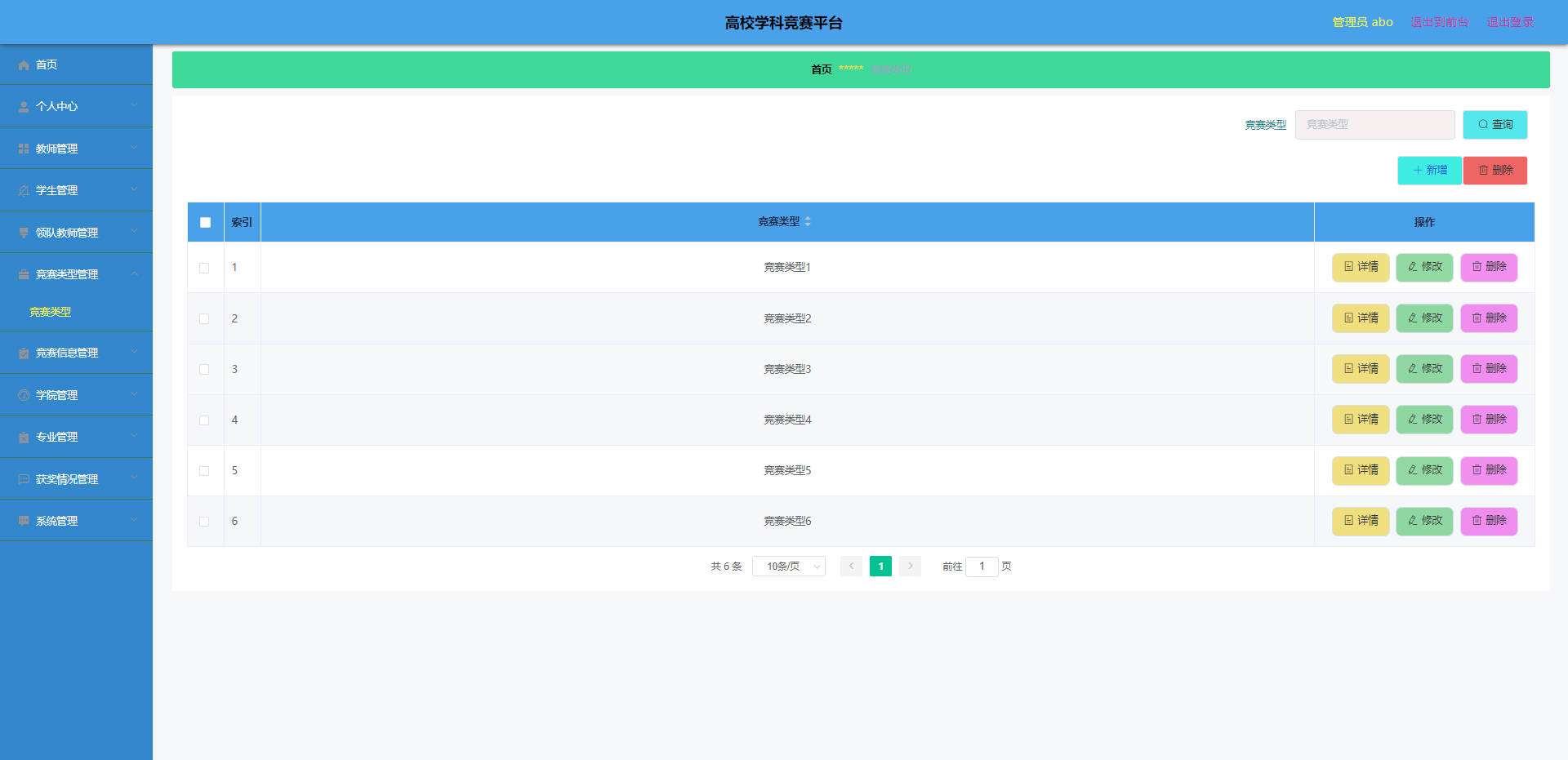
Task: Click the pink 删除 for row 竞赛类型5
Action: pos(1489,470)
